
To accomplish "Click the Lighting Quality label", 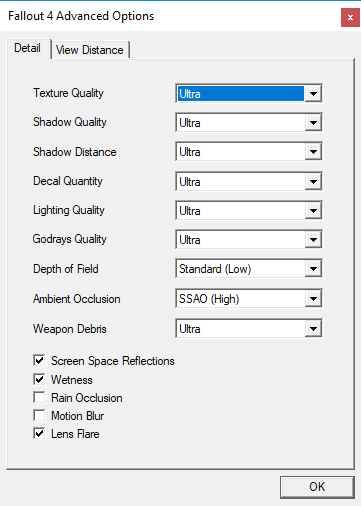I will click(x=69, y=210).
